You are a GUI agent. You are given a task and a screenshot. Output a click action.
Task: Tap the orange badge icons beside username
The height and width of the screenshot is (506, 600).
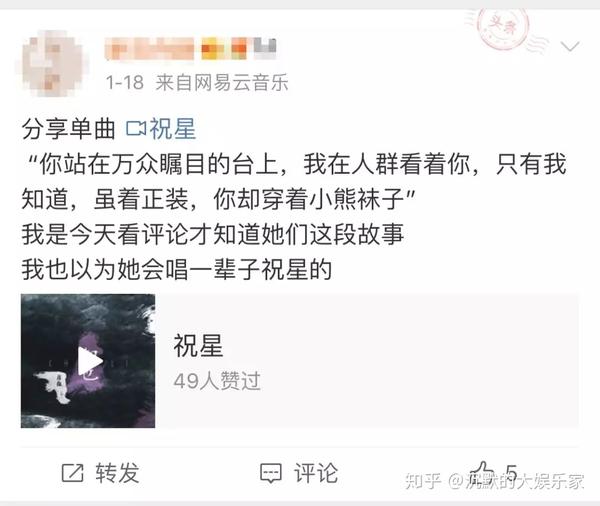pos(223,49)
